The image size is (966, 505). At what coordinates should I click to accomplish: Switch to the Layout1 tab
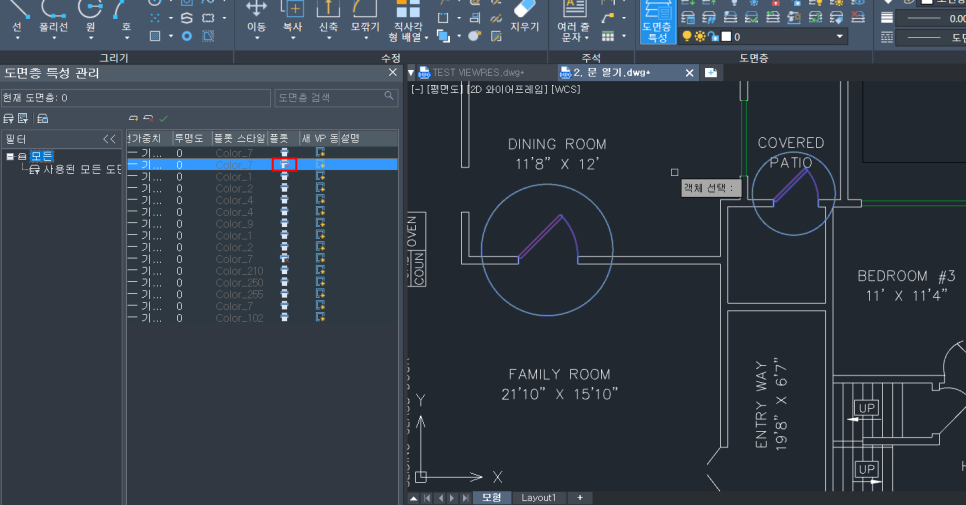coord(538,498)
